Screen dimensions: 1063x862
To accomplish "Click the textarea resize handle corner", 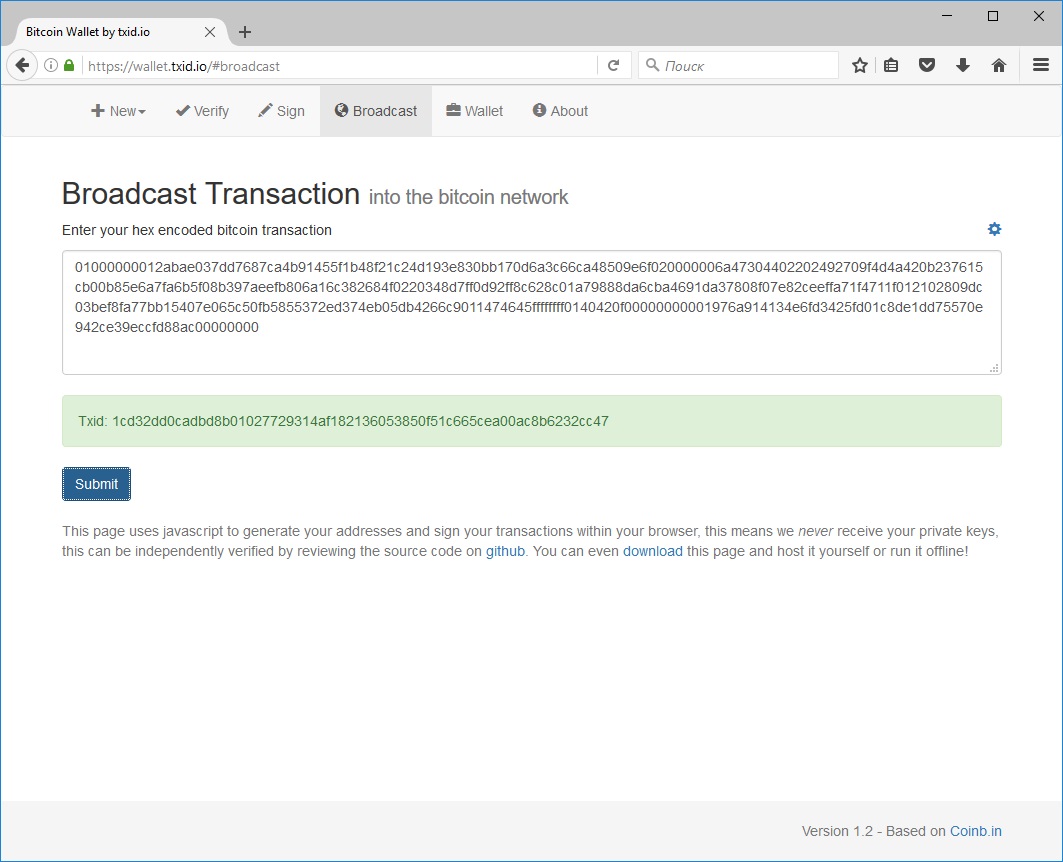I will pyautogui.click(x=994, y=368).
